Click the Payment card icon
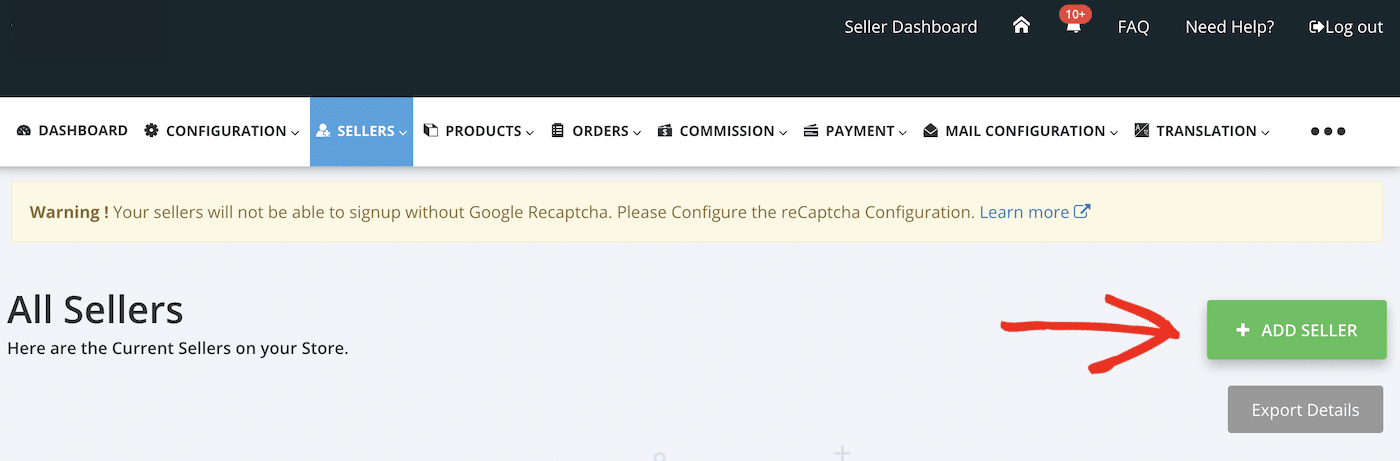 (x=811, y=131)
